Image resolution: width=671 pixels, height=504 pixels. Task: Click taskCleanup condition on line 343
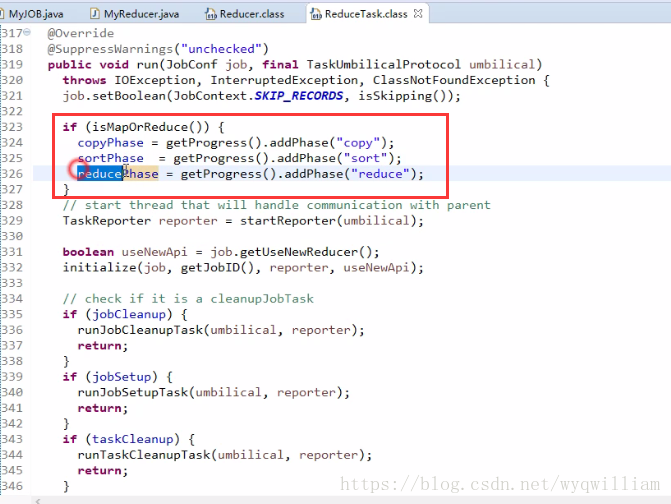133,439
